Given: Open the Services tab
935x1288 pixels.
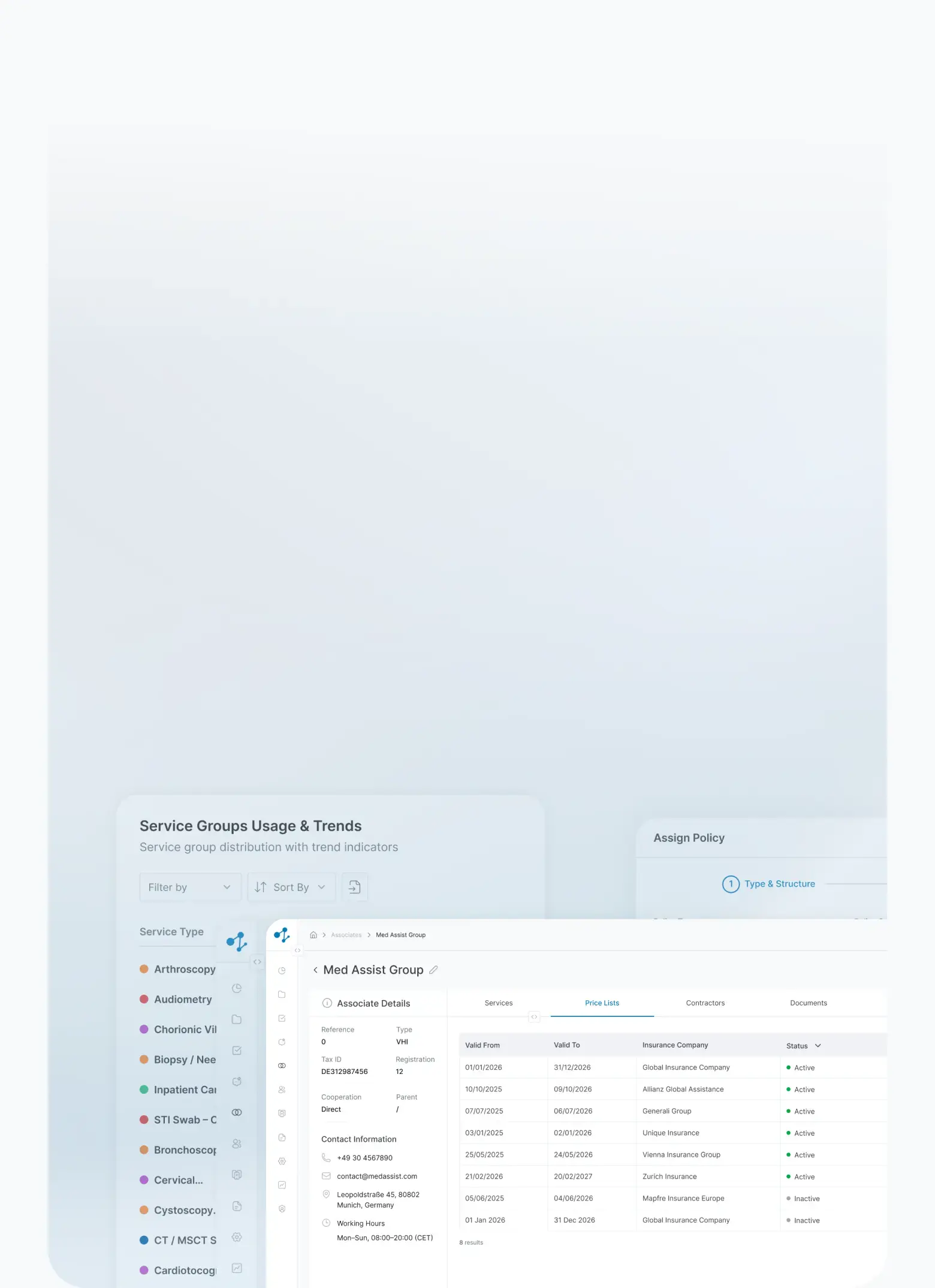Looking at the screenshot, I should coord(499,1003).
